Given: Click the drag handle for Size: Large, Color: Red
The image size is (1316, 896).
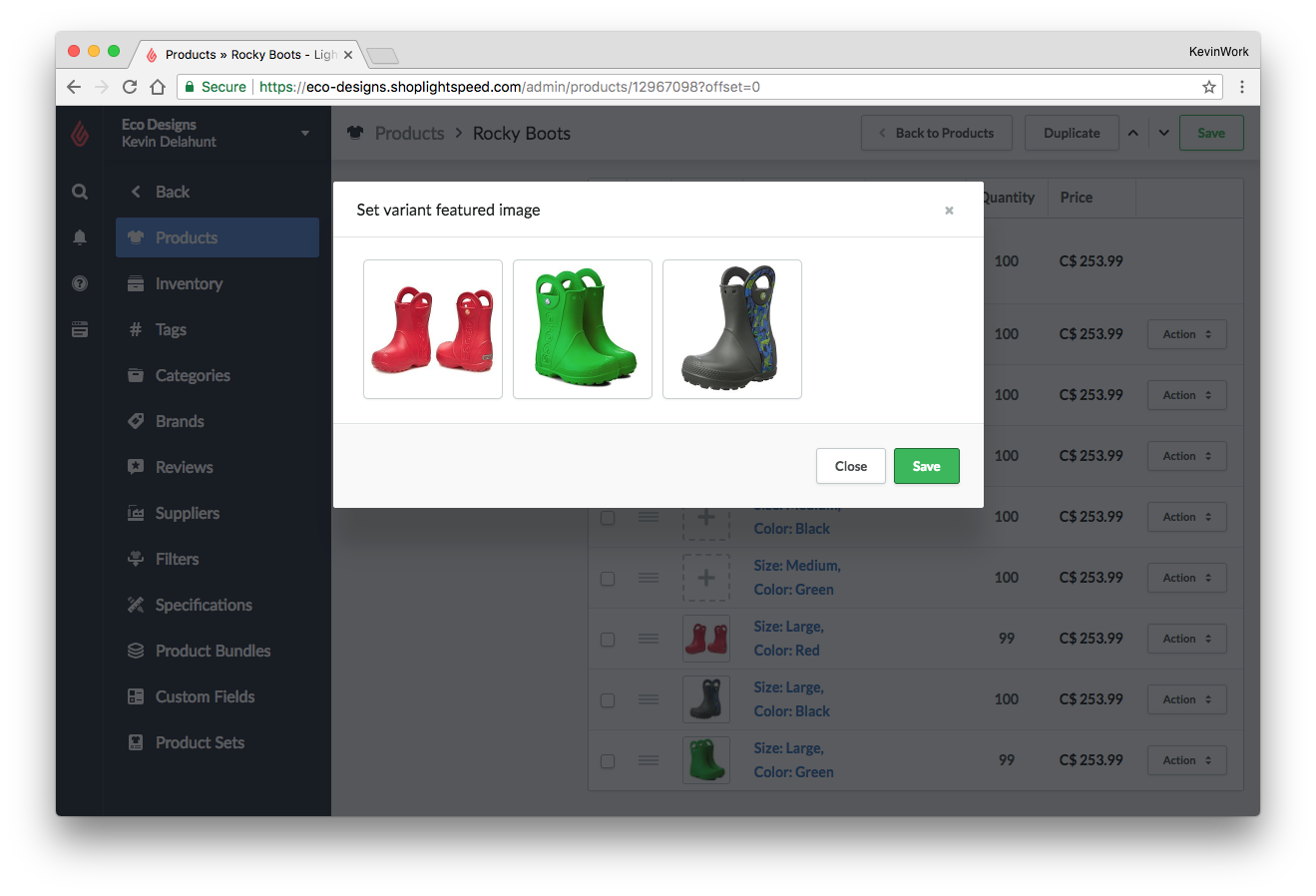Looking at the screenshot, I should [649, 639].
